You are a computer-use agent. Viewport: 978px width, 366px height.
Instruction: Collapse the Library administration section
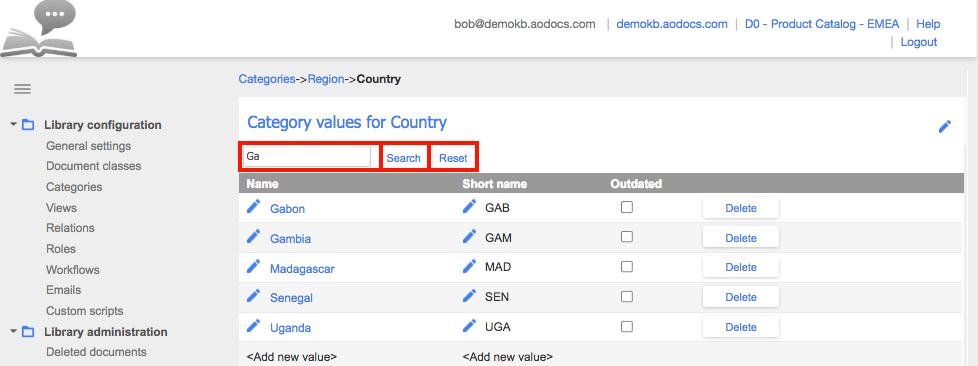13,332
